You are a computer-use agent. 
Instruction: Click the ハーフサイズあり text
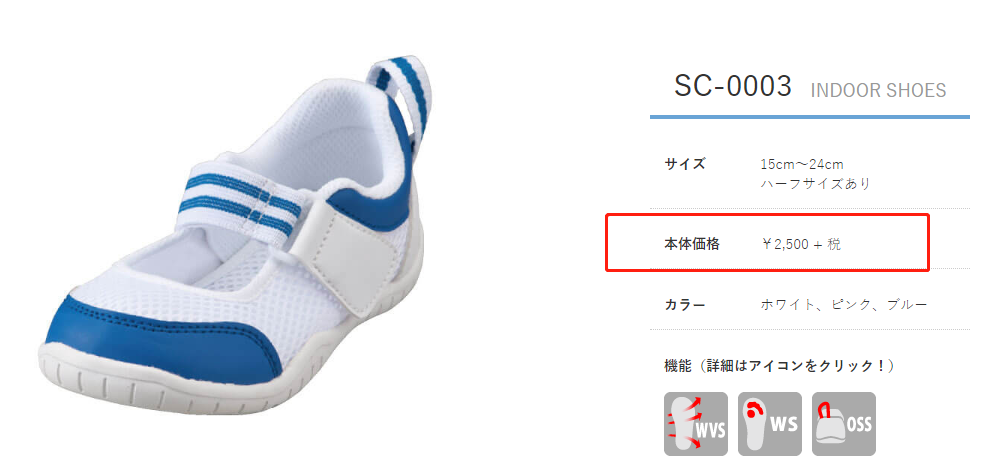tap(815, 184)
